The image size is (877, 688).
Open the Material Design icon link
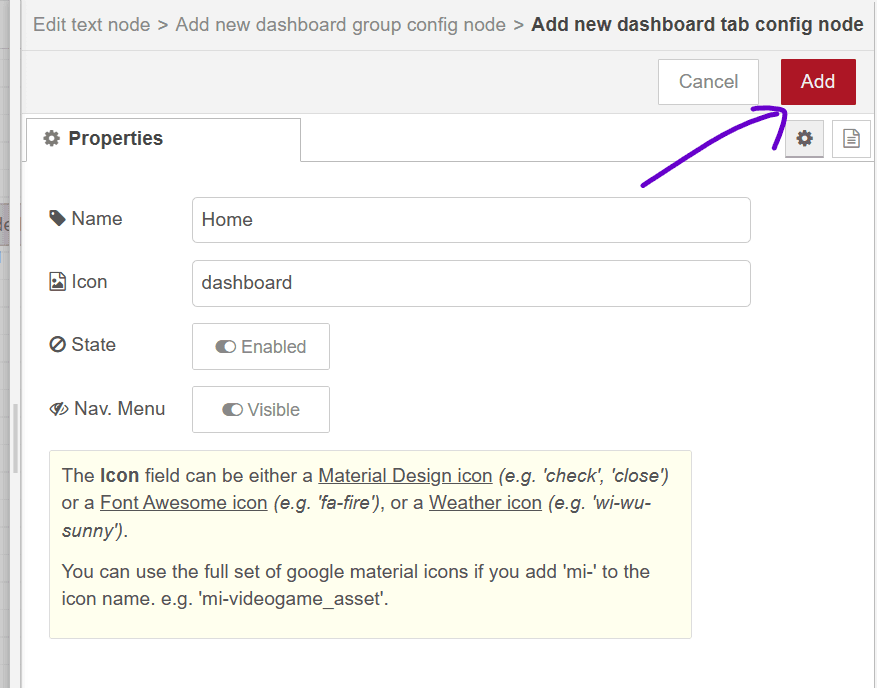pyautogui.click(x=405, y=475)
